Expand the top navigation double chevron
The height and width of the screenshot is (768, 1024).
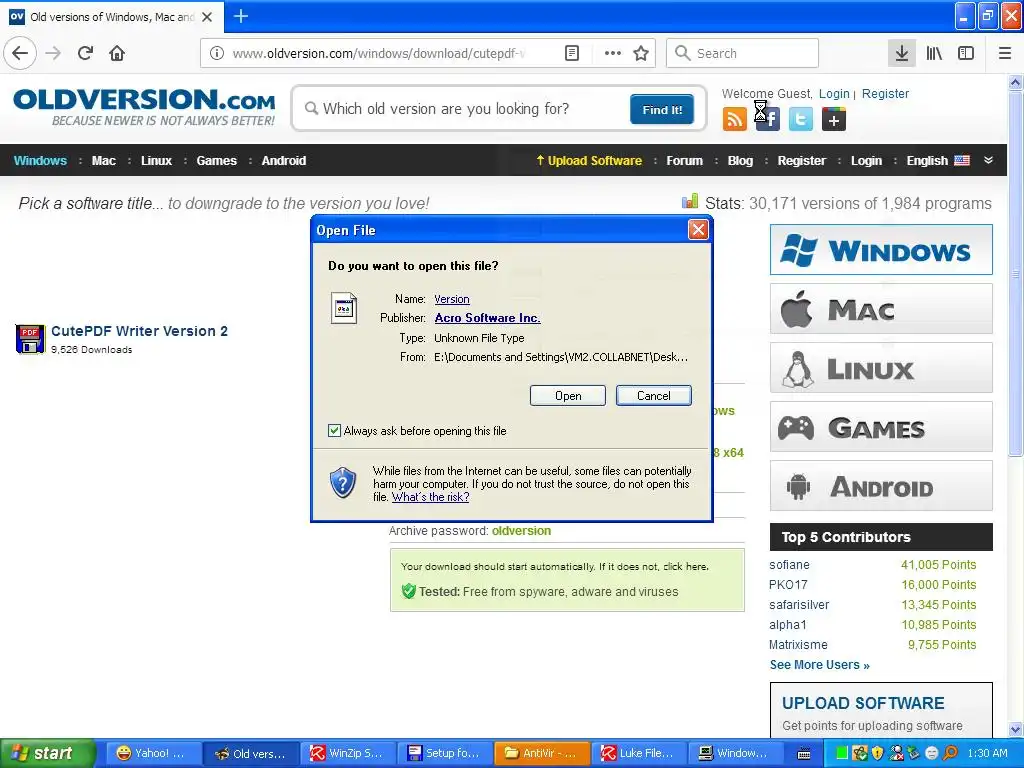tap(989, 160)
